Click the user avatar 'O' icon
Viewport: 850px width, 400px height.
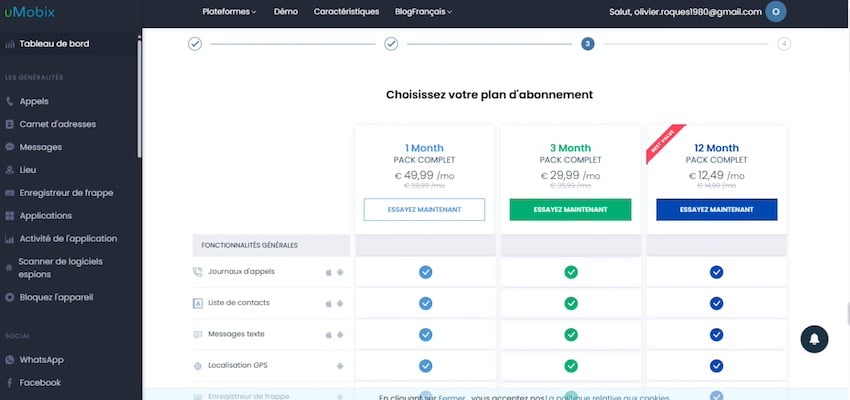(776, 11)
